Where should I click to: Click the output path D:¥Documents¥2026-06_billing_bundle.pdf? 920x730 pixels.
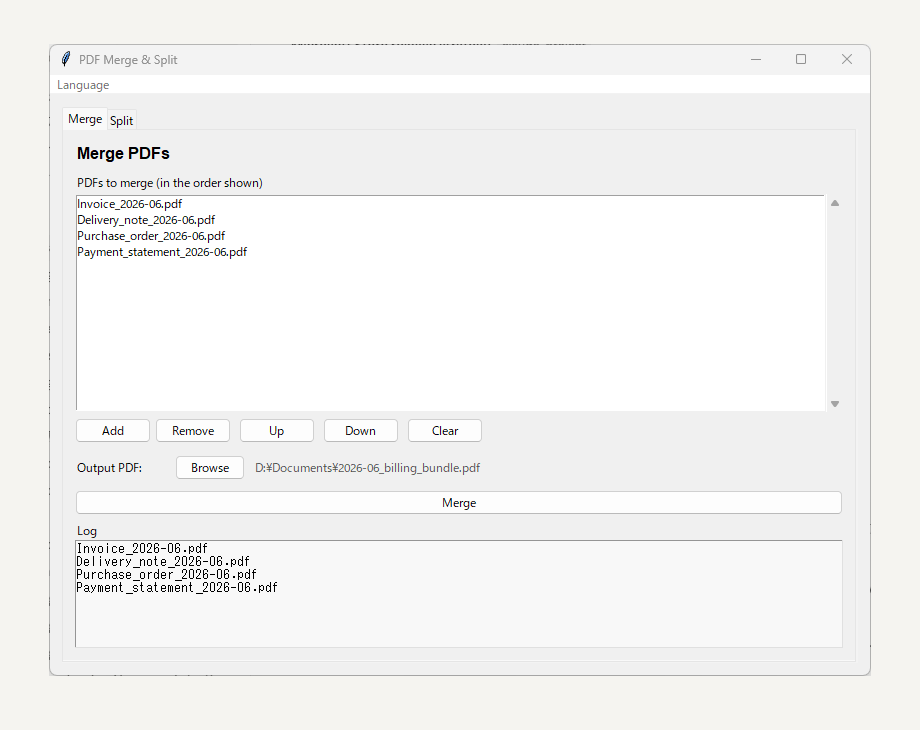pyautogui.click(x=367, y=468)
